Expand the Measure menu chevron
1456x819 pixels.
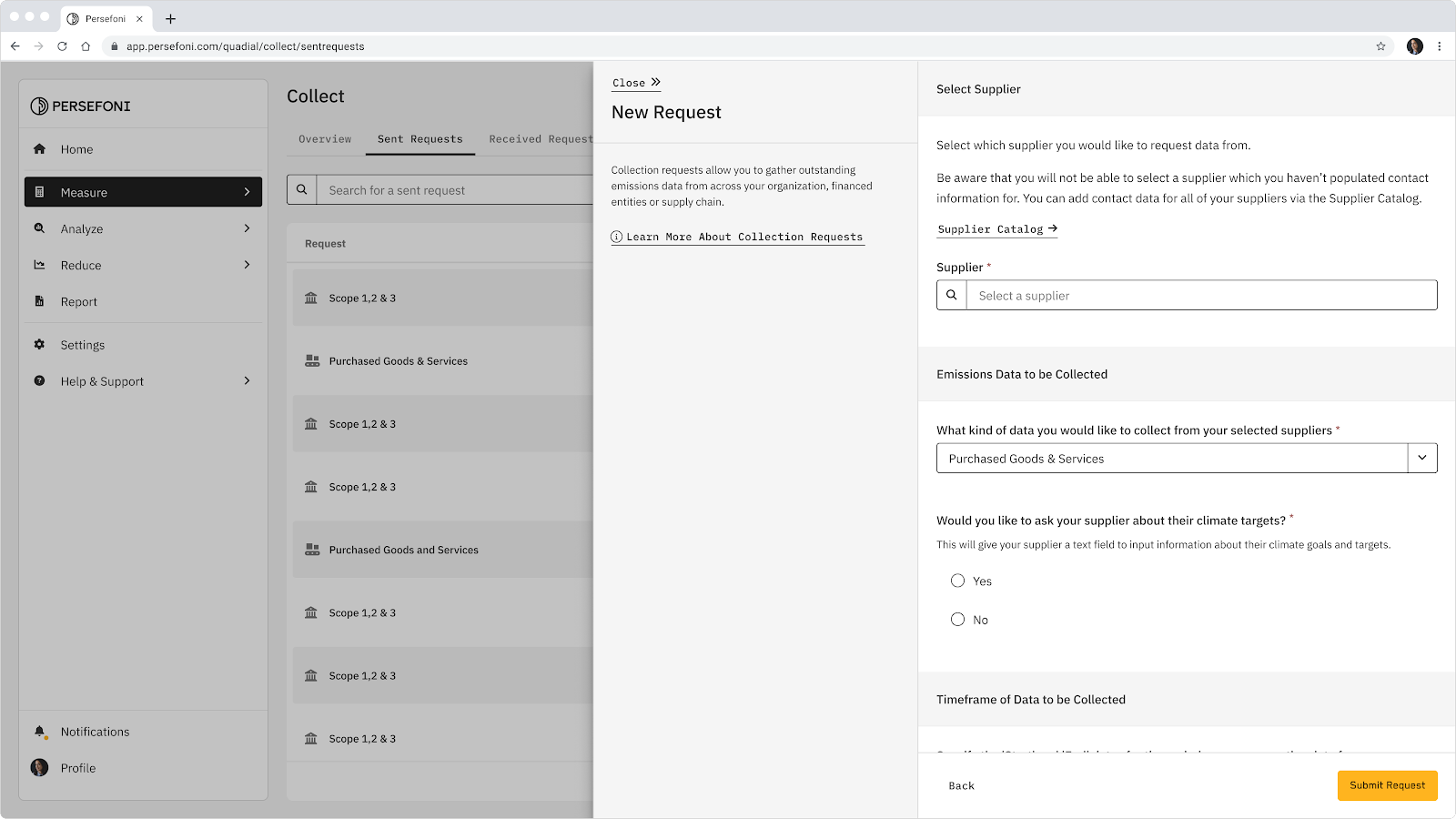tap(247, 192)
